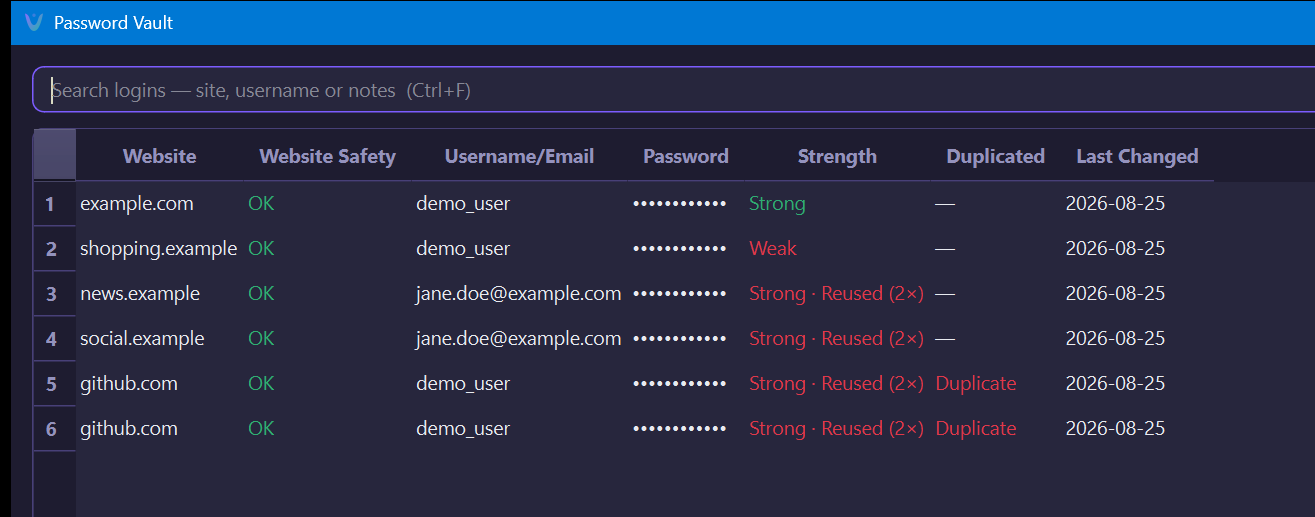This screenshot has width=1315, height=517.
Task: Select row header number 5
Action: point(55,384)
